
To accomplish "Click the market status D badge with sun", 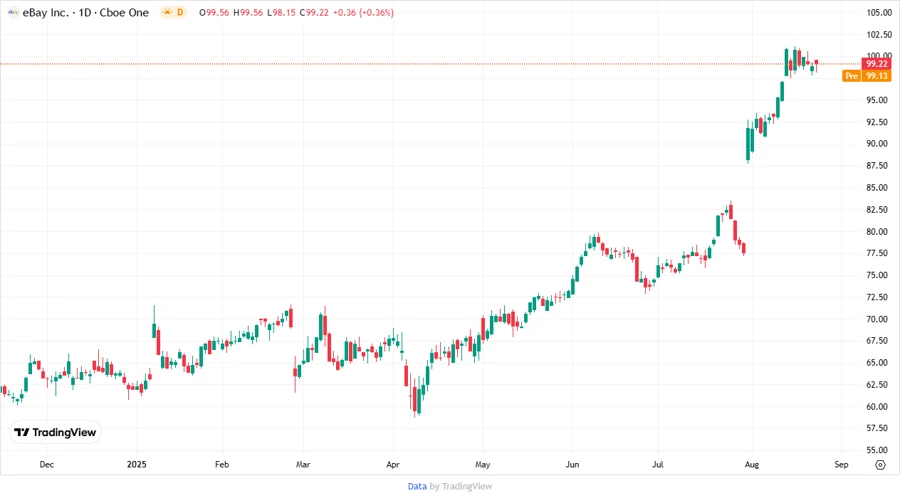I will coord(173,12).
